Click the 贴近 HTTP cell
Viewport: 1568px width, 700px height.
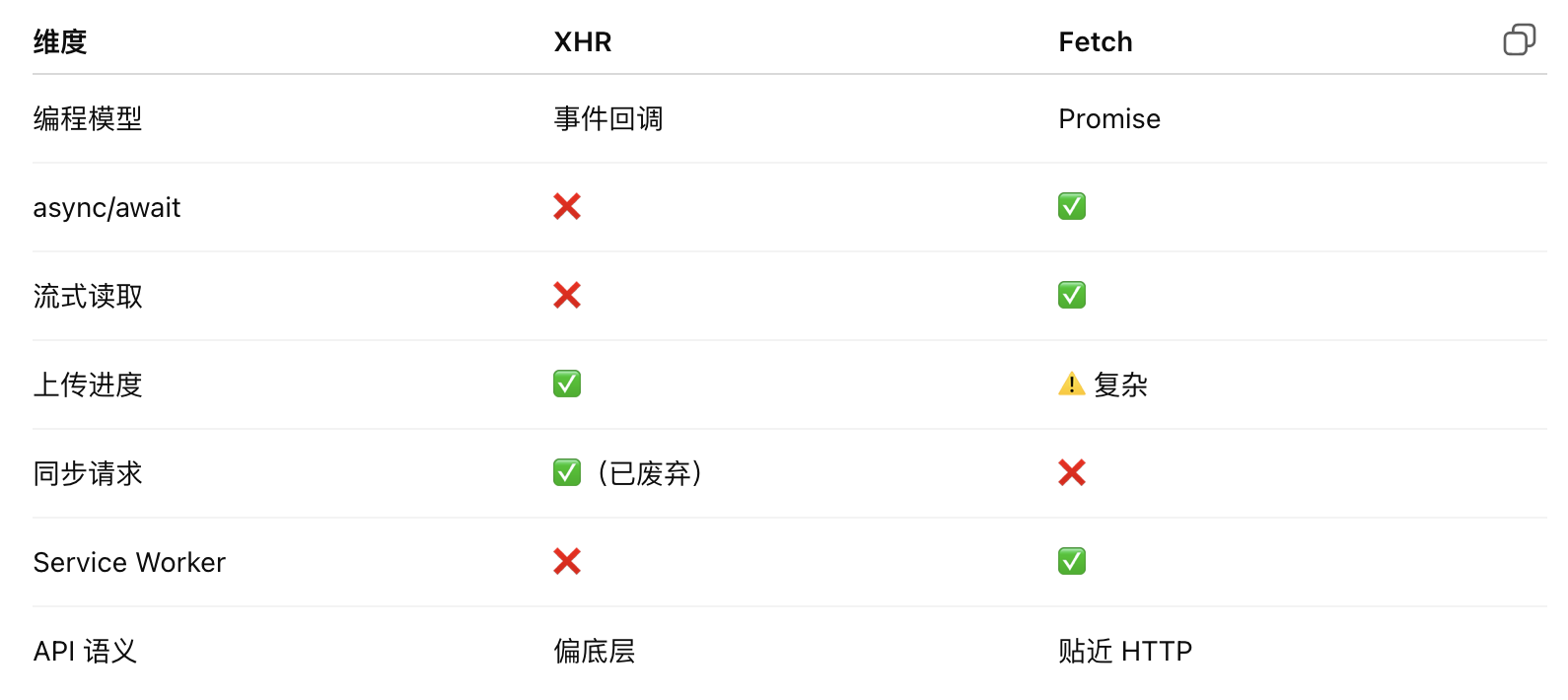coord(1125,652)
